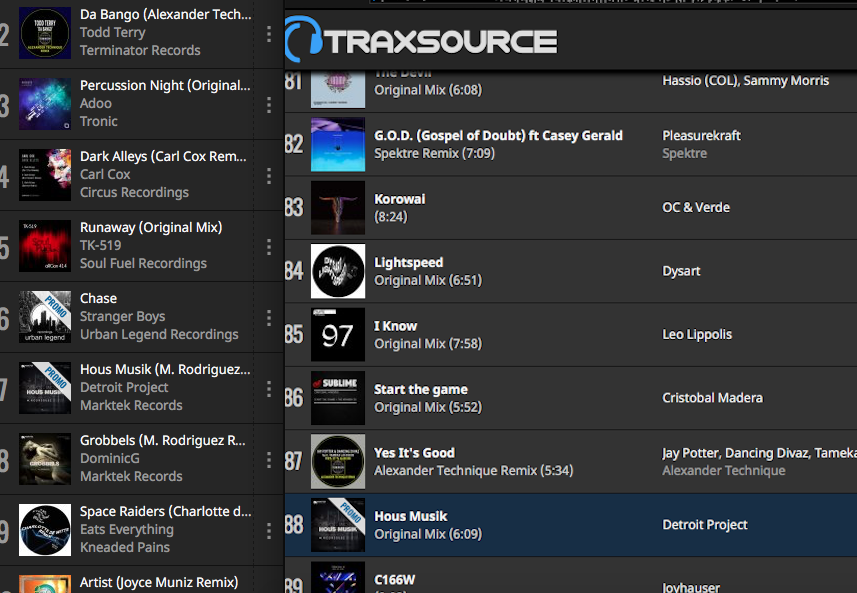This screenshot has height=593, width=857.
Task: Open Cristobal Madera artist link
Action: (x=712, y=398)
